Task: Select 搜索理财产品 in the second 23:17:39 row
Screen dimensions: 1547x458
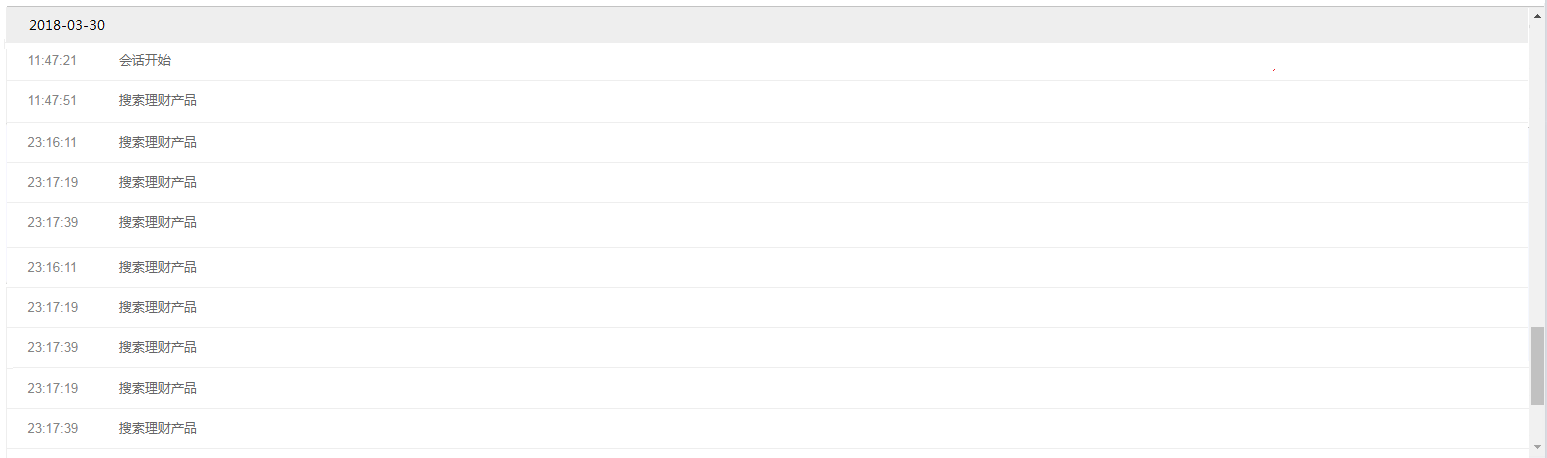Action: [158, 347]
